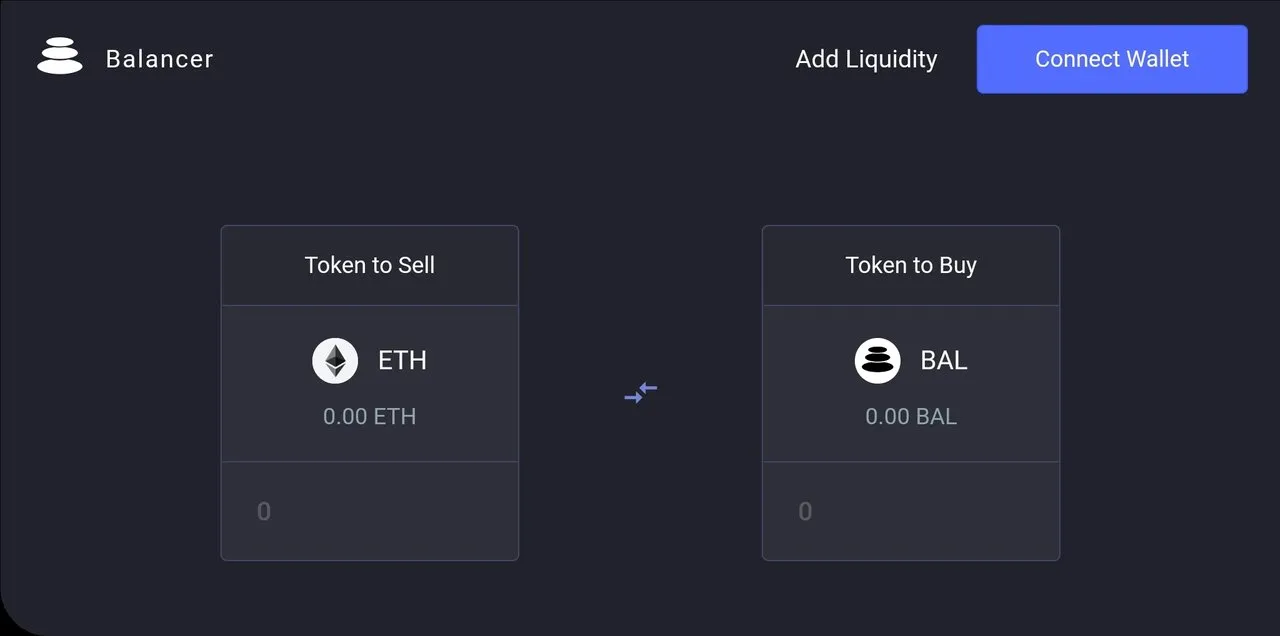Click the 0.00 ETH balance text
Screen dimensions: 1280x636
pyautogui.click(x=370, y=416)
